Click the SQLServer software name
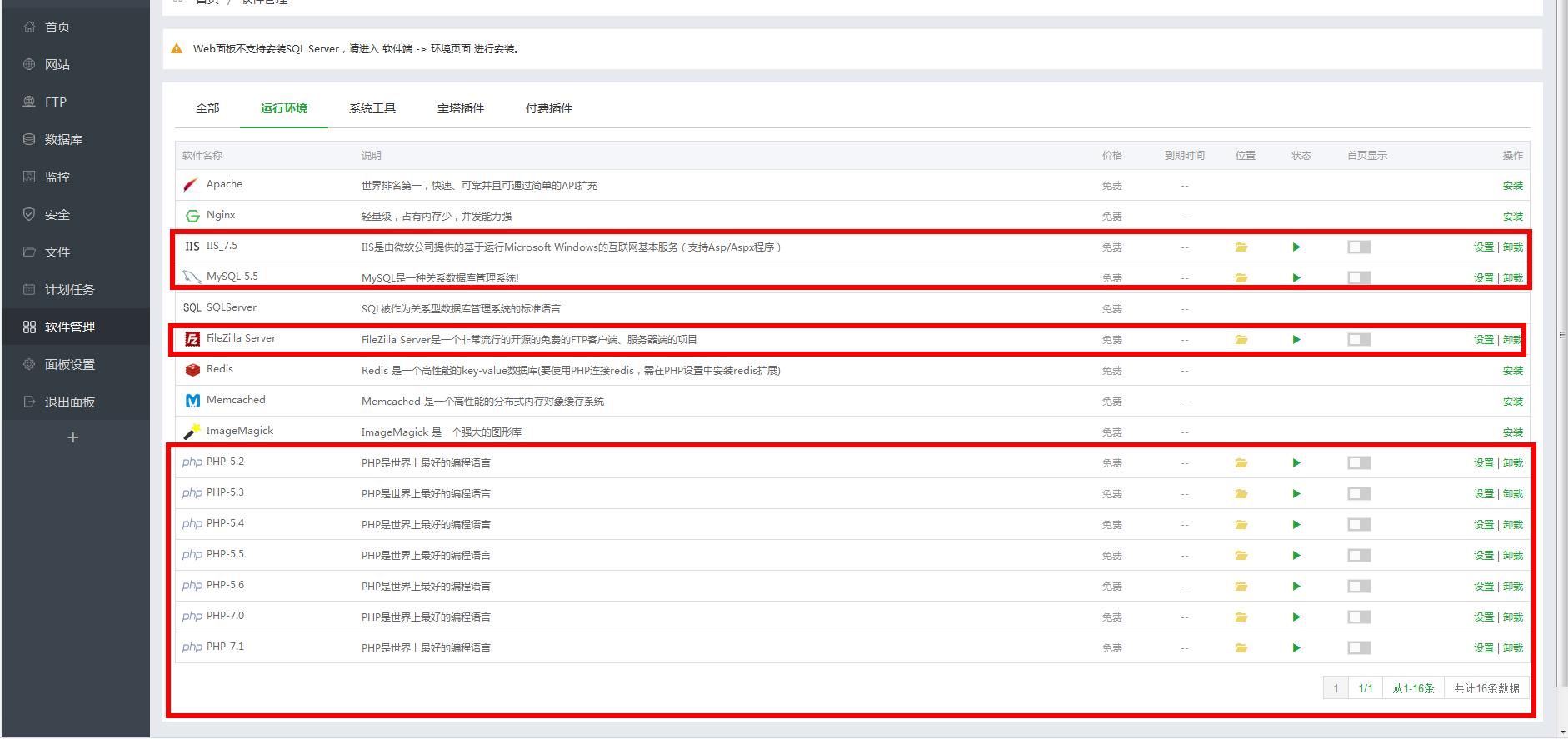Screen dimensions: 1568x739 pyautogui.click(x=232, y=307)
